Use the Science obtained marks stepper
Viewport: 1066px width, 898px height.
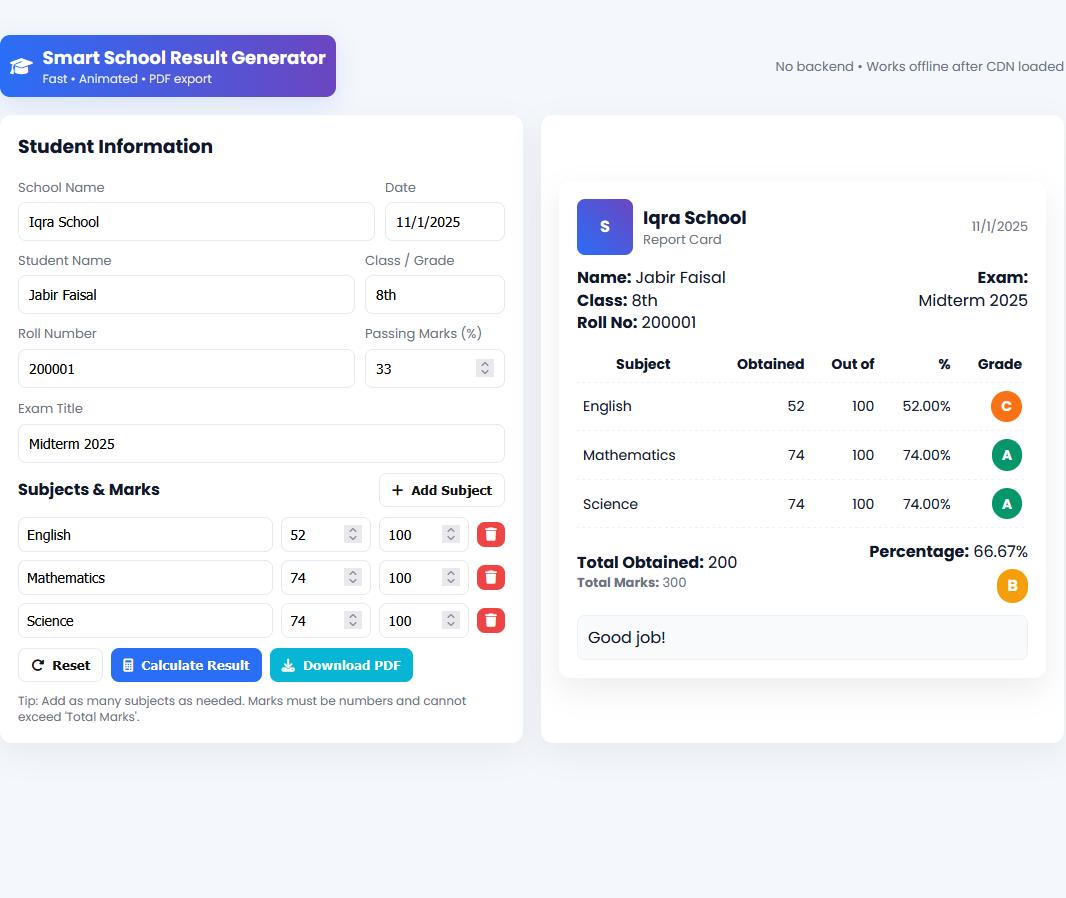coord(352,621)
